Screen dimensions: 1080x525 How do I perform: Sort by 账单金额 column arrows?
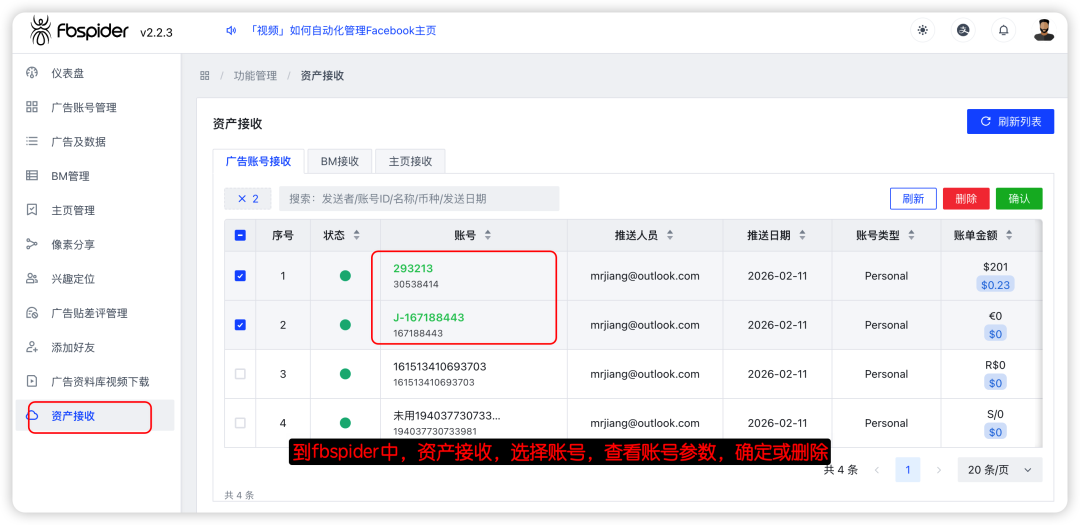coord(1009,235)
